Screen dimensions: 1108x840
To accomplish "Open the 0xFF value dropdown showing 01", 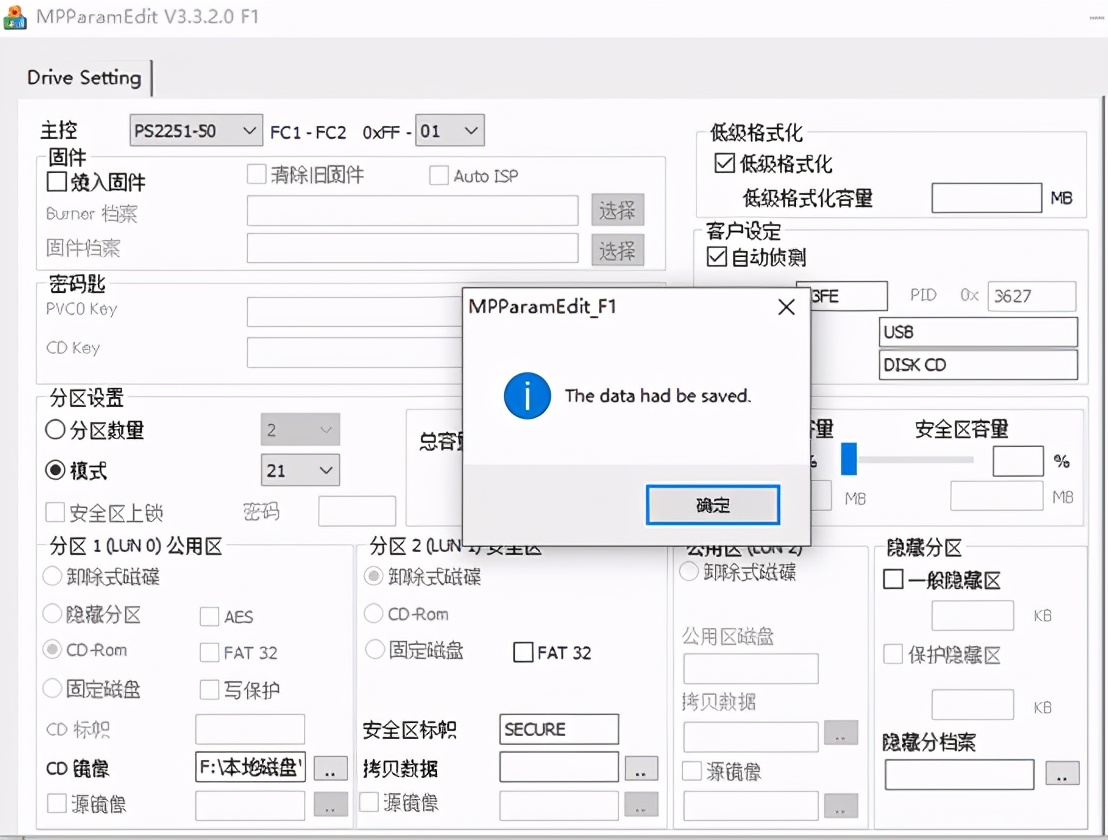I will point(450,130).
